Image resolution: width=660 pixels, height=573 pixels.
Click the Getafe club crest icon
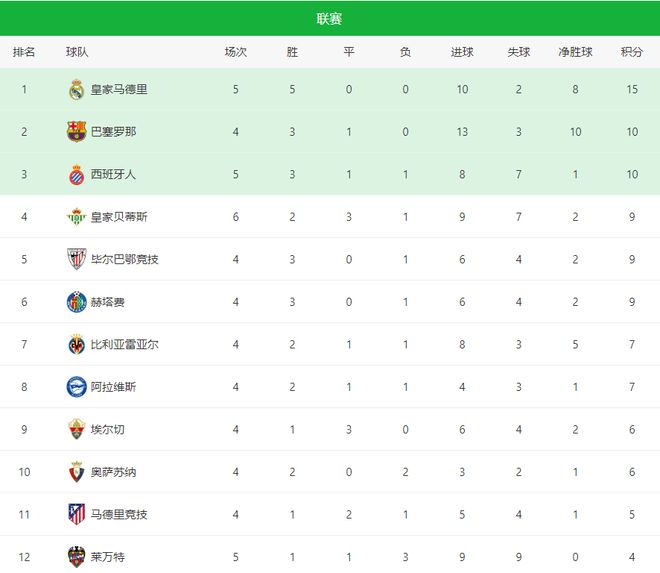[77, 302]
